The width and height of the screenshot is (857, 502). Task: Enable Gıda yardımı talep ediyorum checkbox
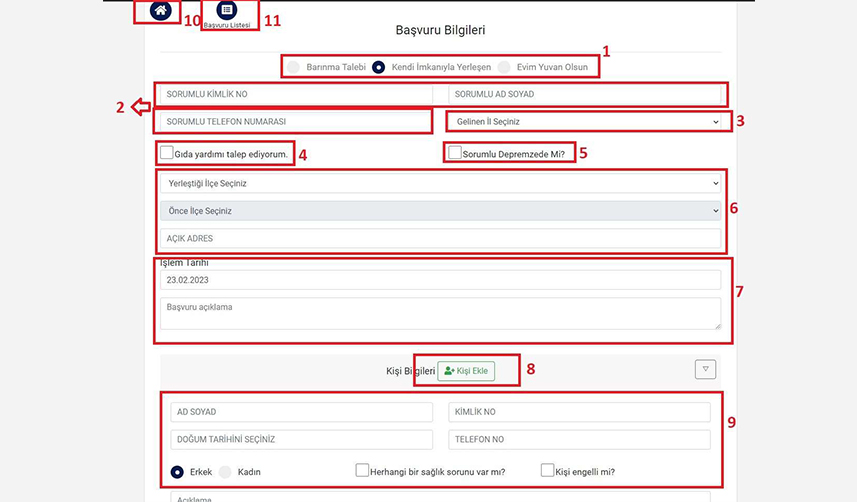pyautogui.click(x=167, y=154)
